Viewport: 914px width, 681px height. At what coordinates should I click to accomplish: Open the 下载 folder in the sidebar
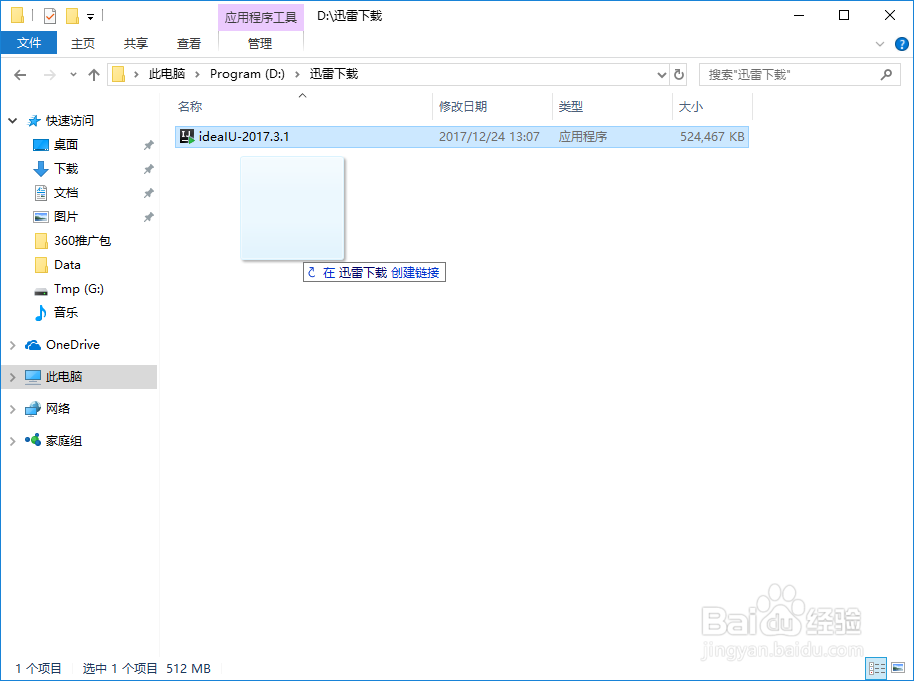pyautogui.click(x=60, y=168)
